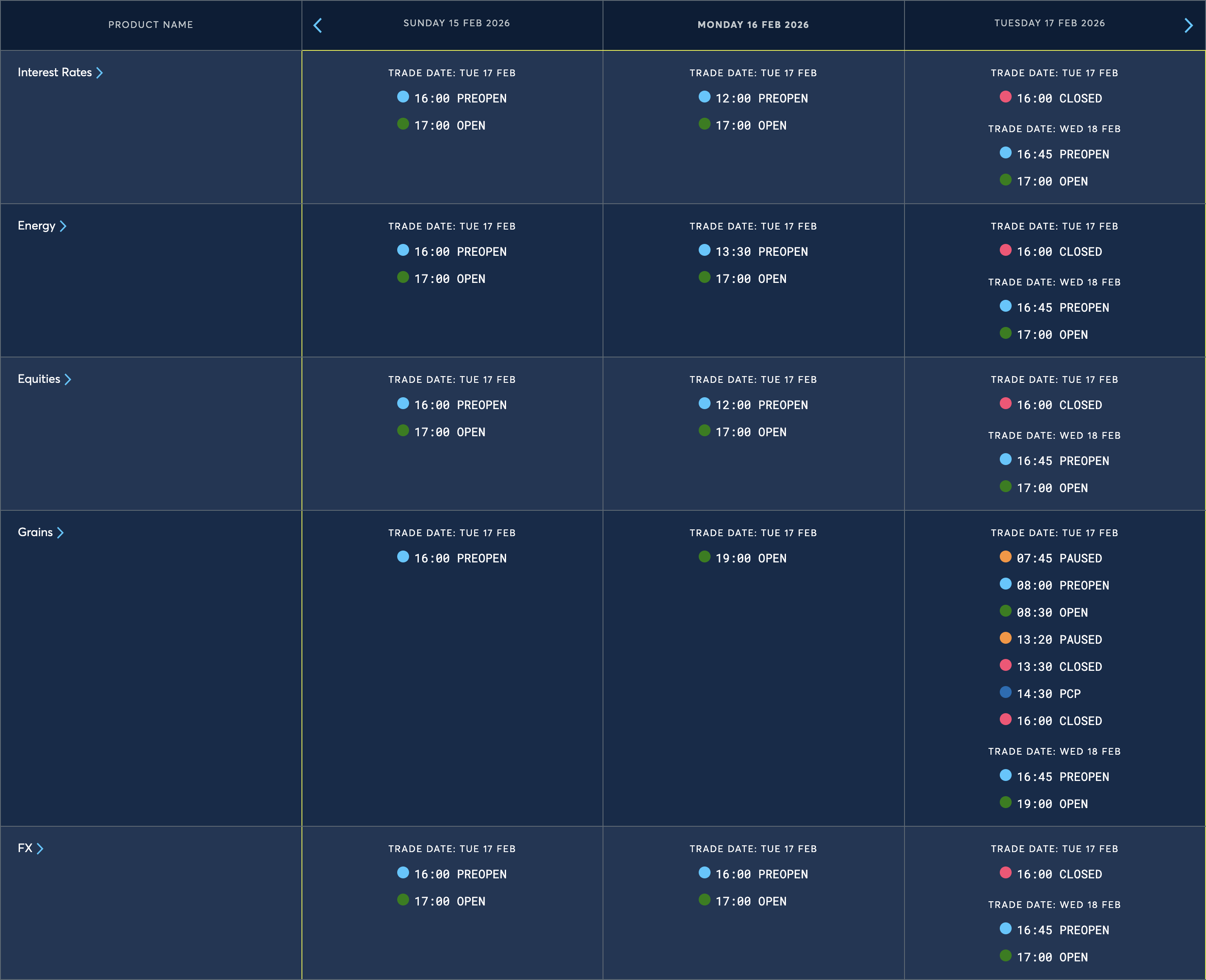Click the Grains chevron arrow
Image resolution: width=1206 pixels, height=980 pixels.
pyautogui.click(x=61, y=533)
